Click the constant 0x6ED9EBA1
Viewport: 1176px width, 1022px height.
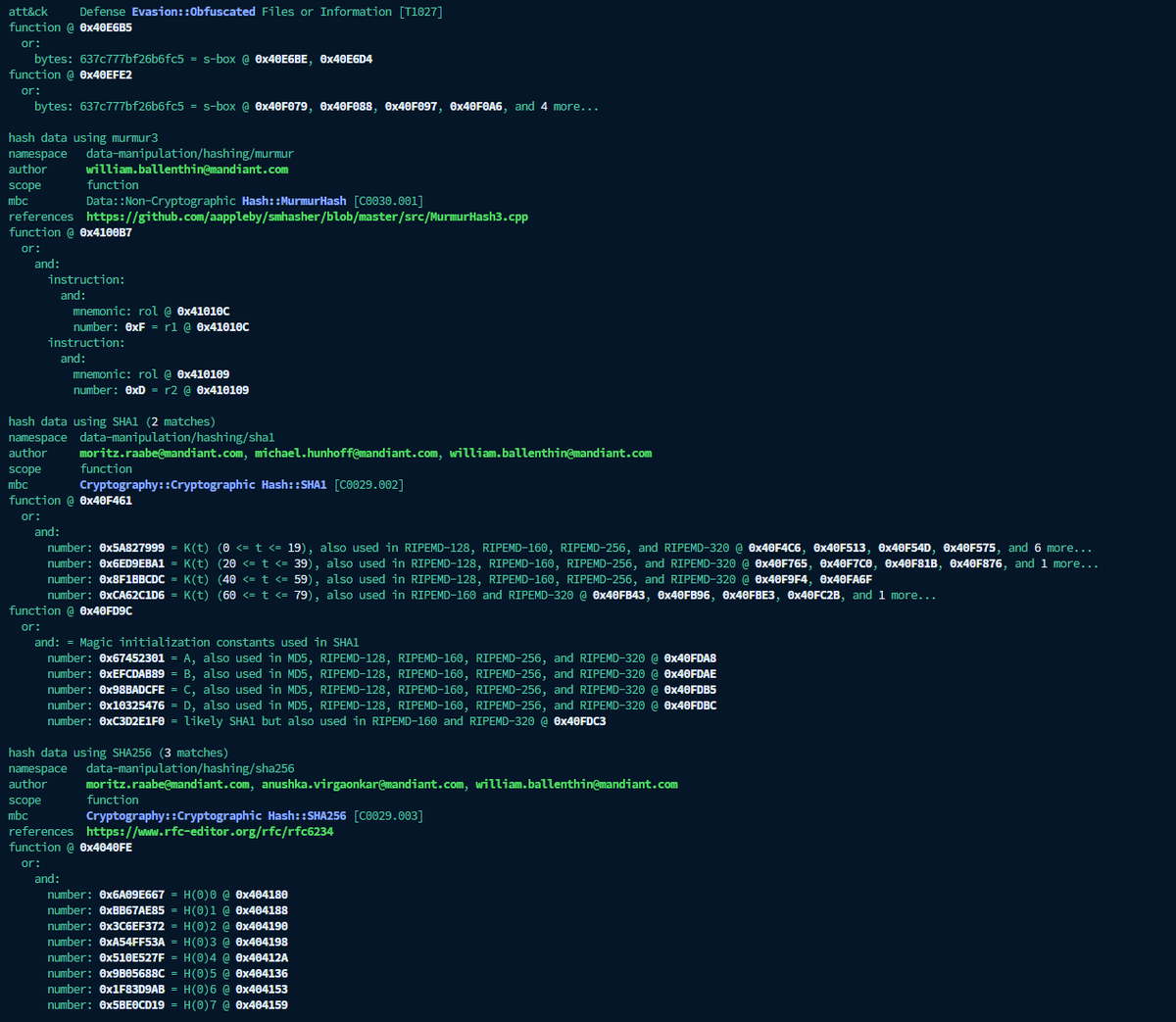(x=131, y=563)
